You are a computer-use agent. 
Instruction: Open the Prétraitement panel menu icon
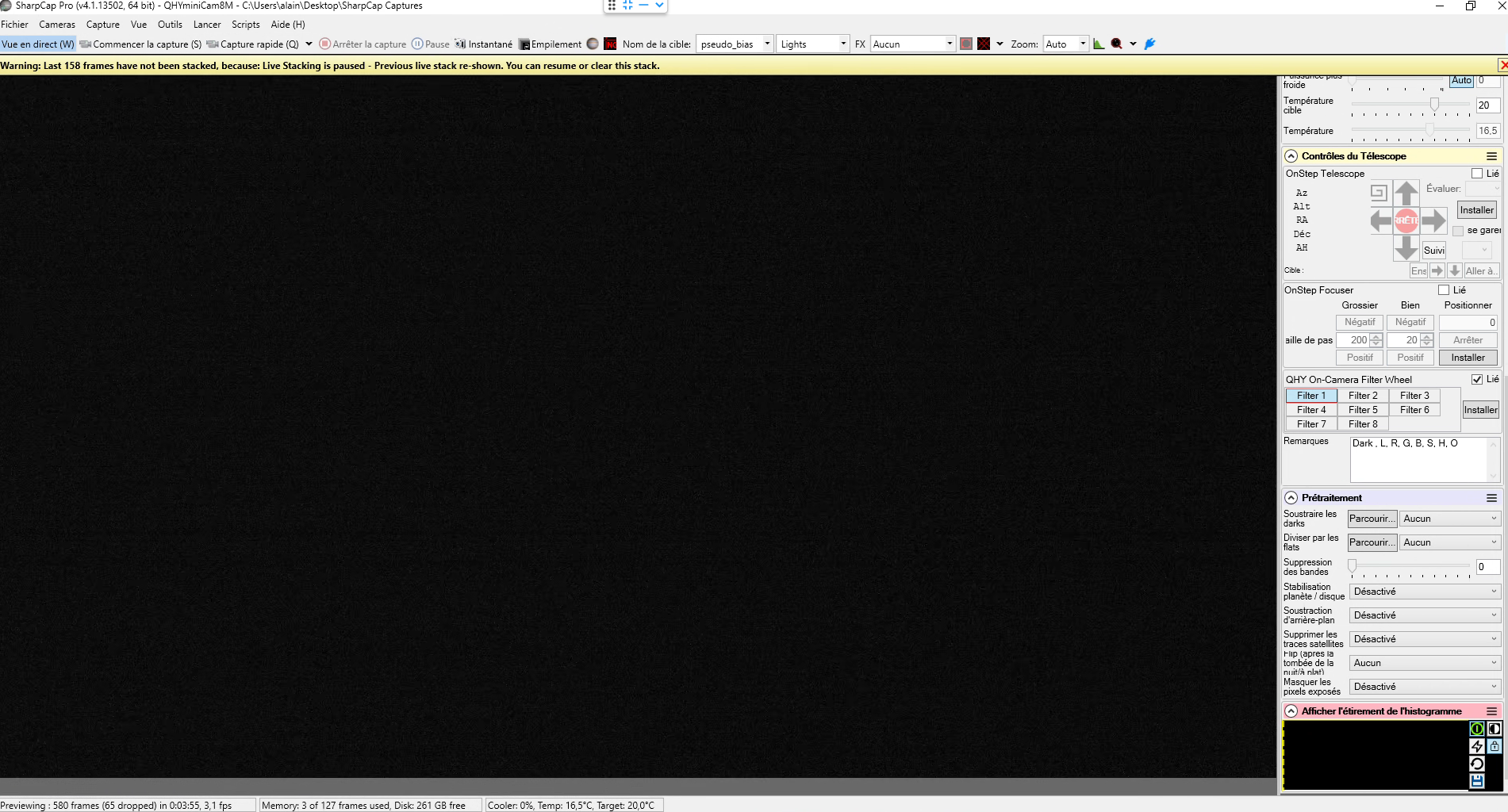(x=1491, y=498)
